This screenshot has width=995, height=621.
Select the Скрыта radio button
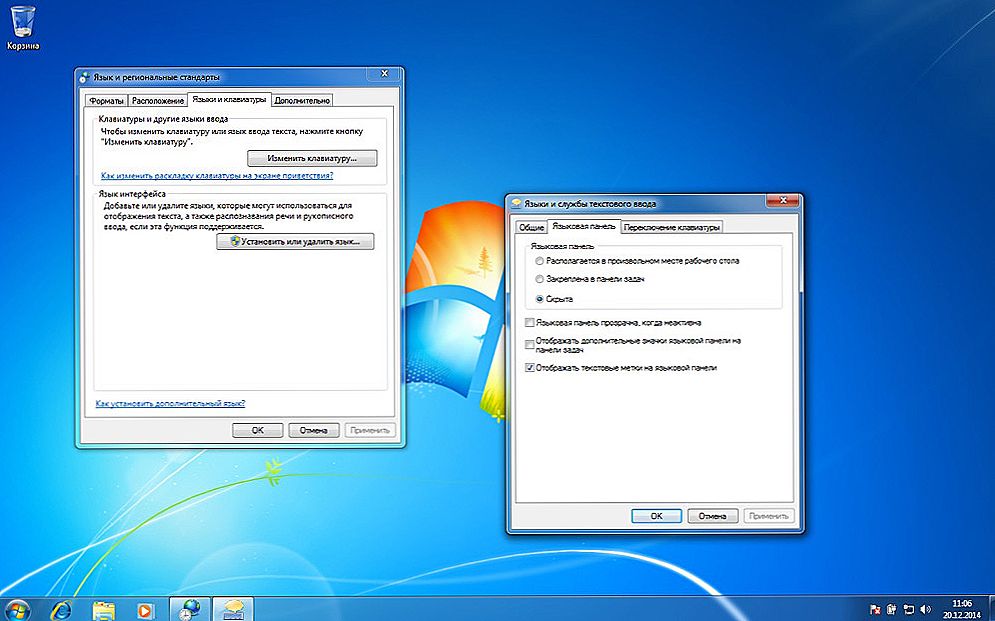[x=539, y=299]
